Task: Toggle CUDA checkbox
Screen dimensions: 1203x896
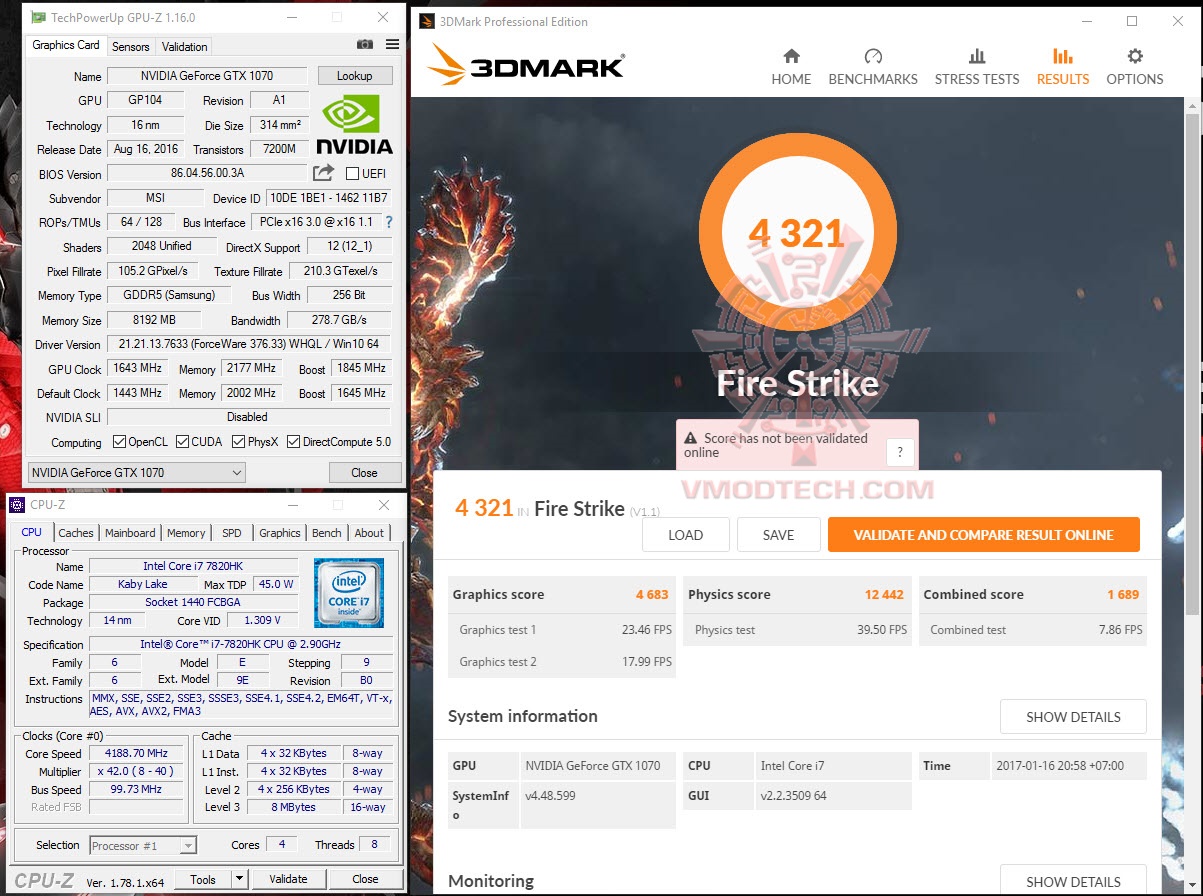Action: [x=182, y=441]
